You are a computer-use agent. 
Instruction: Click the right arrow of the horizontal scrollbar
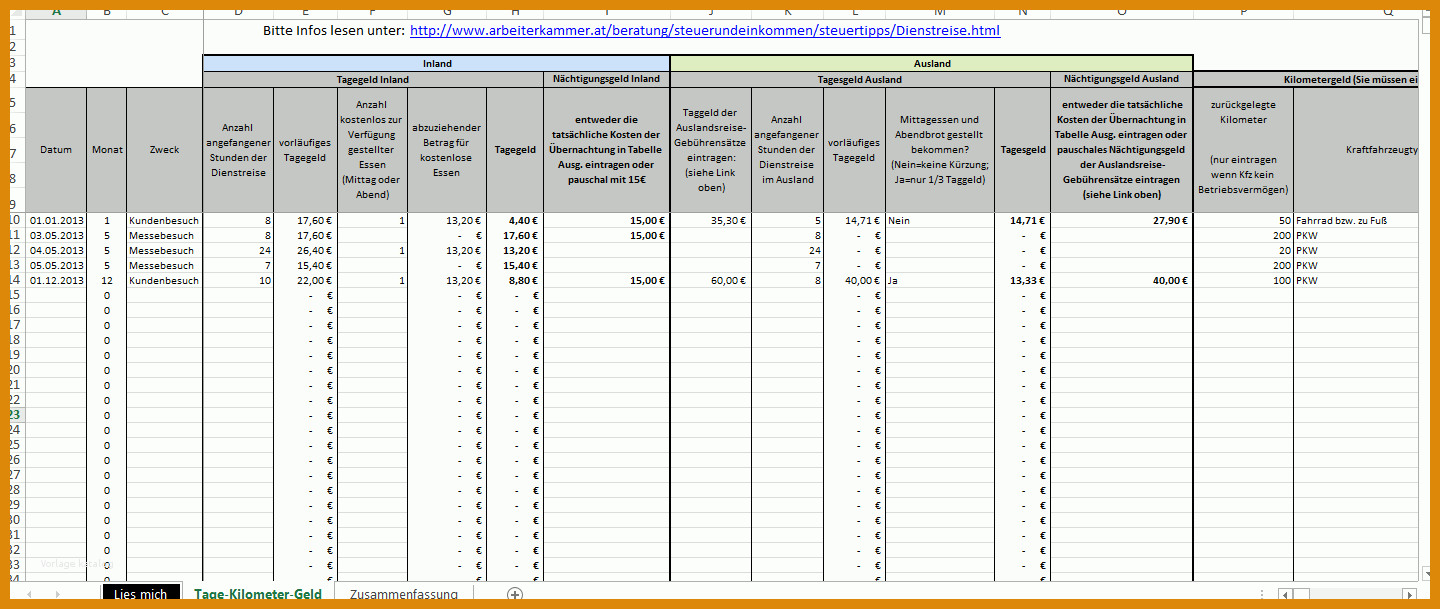[x=1409, y=594]
